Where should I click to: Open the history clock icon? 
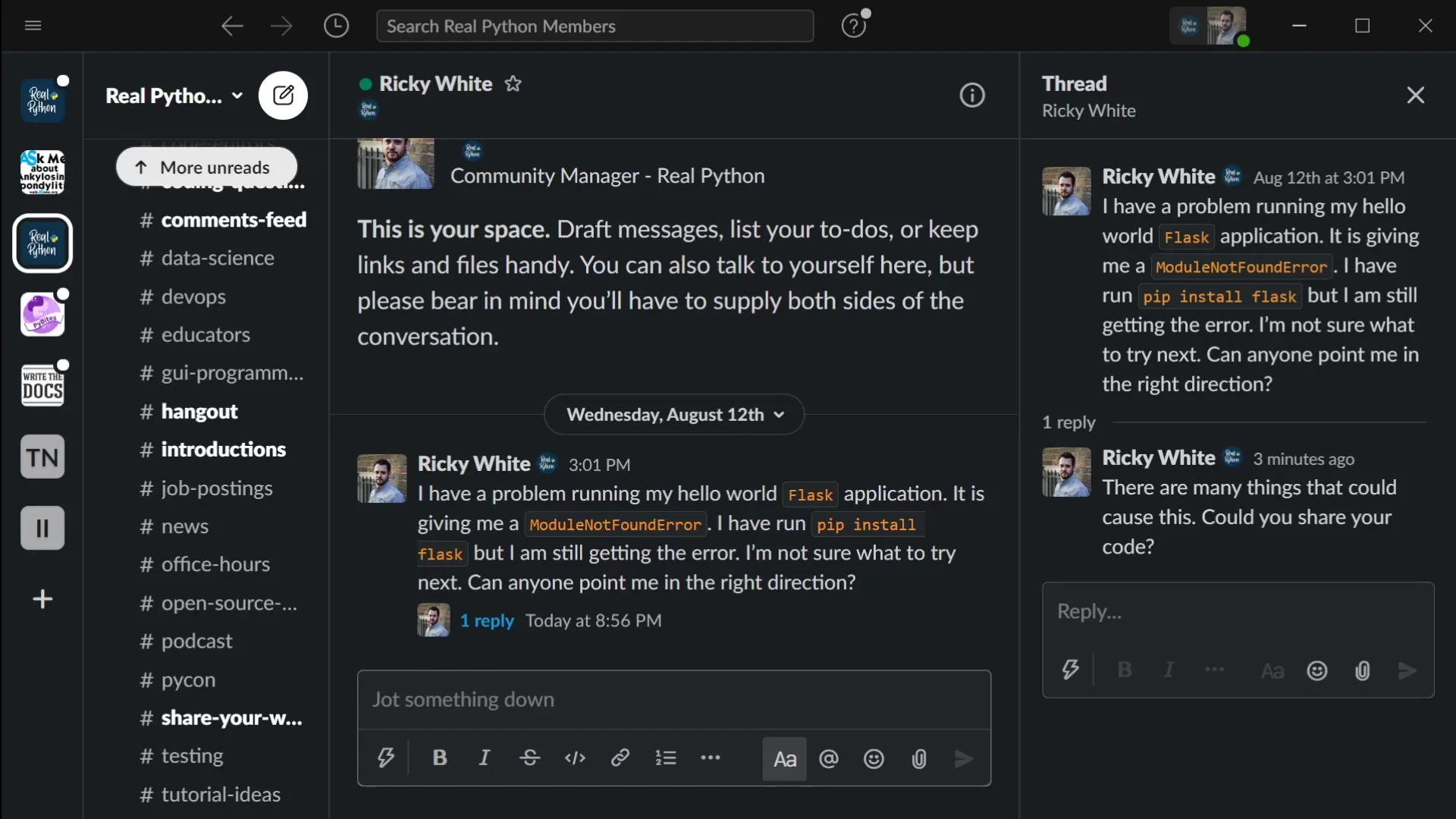(336, 26)
